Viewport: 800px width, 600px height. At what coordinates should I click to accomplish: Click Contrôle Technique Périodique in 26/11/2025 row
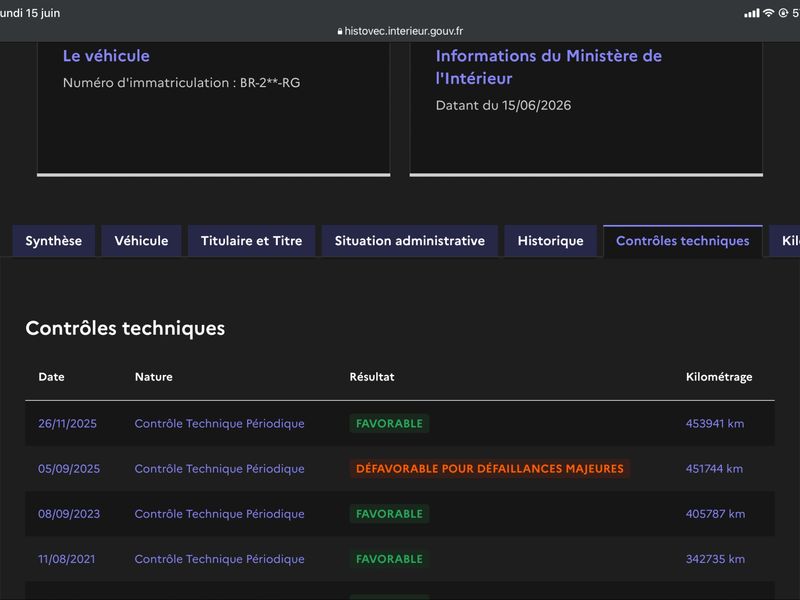click(219, 423)
